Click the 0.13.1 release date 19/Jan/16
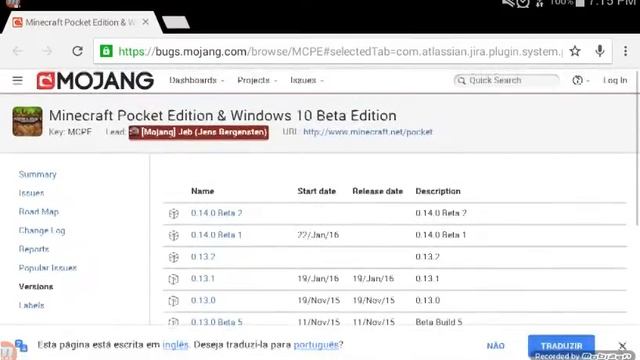 pos(373,279)
